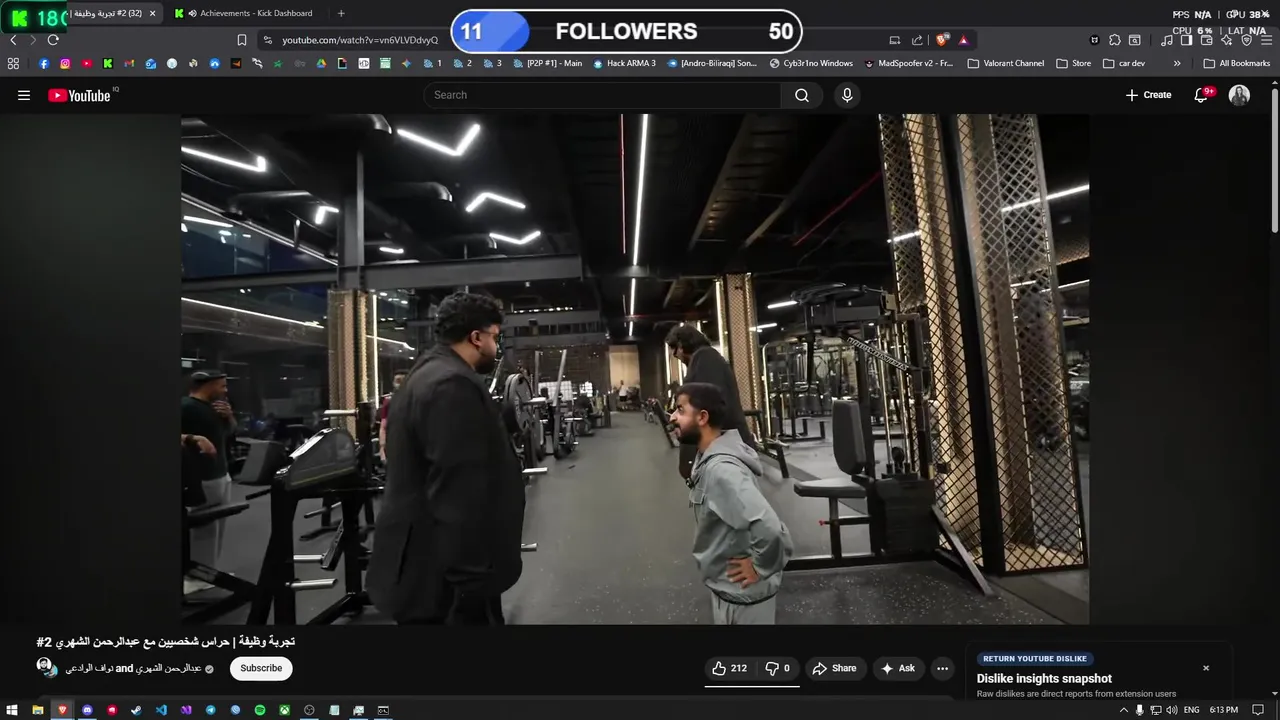Image resolution: width=1280 pixels, height=720 pixels.
Task: Go back with browser back arrow
Action: click(13, 40)
